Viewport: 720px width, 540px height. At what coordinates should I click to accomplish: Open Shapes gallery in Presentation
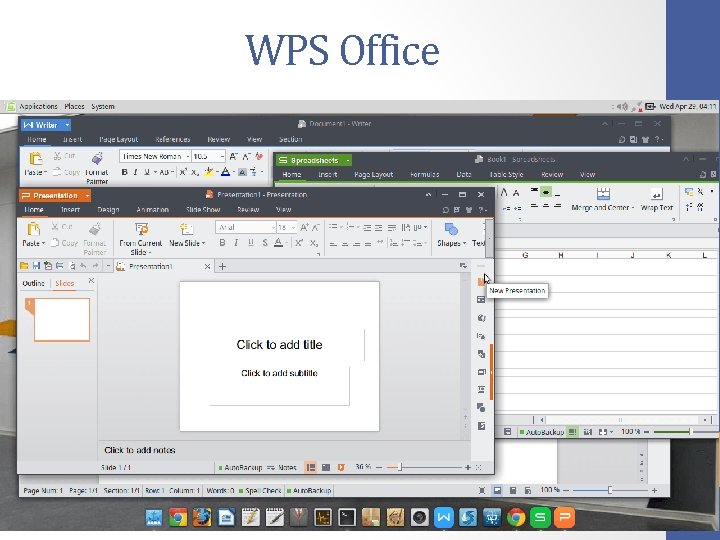pos(449,235)
